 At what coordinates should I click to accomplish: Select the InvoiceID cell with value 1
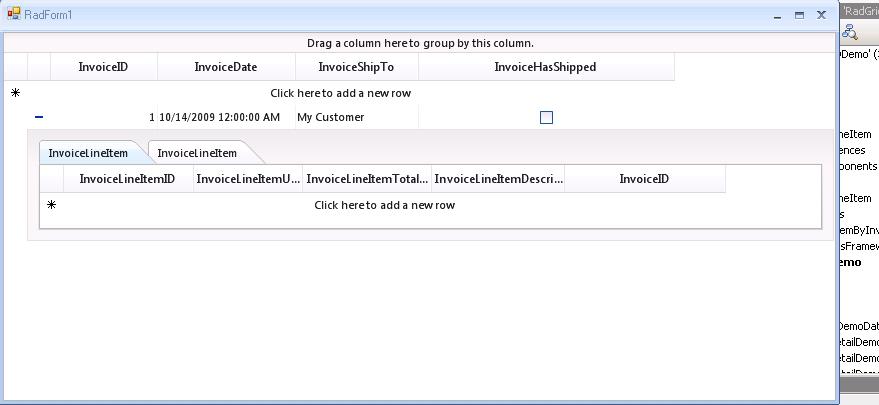[104, 117]
